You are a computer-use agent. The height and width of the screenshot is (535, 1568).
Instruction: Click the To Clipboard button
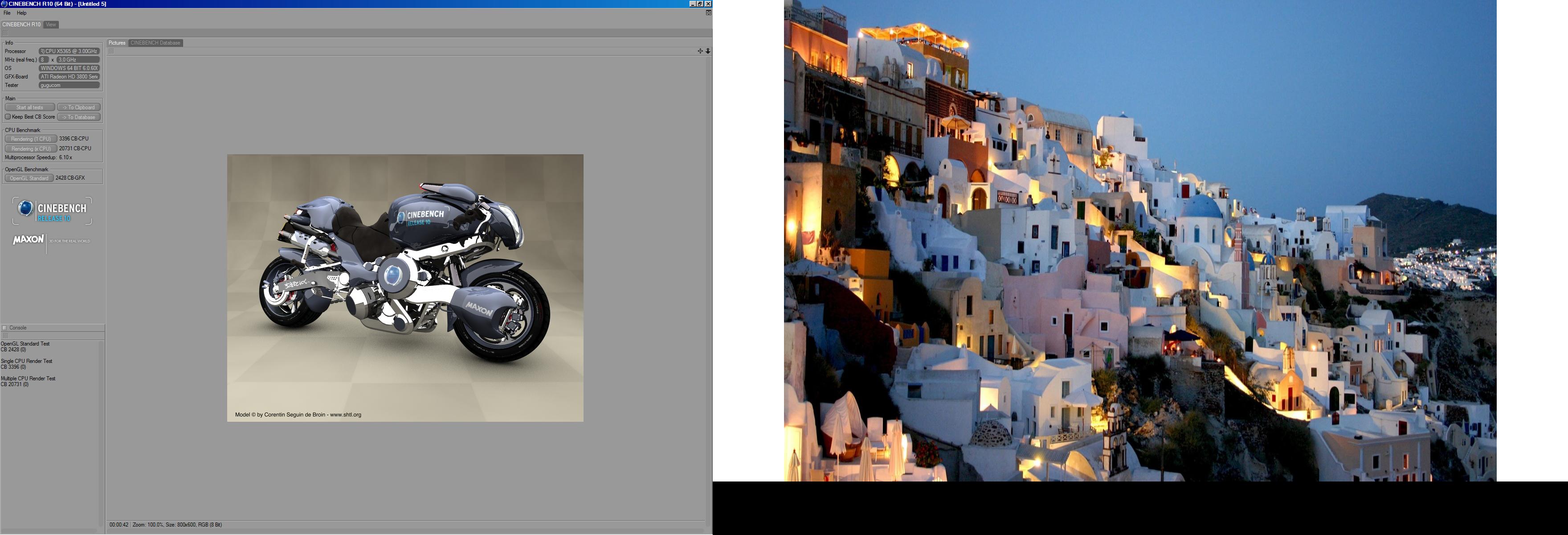click(x=79, y=107)
